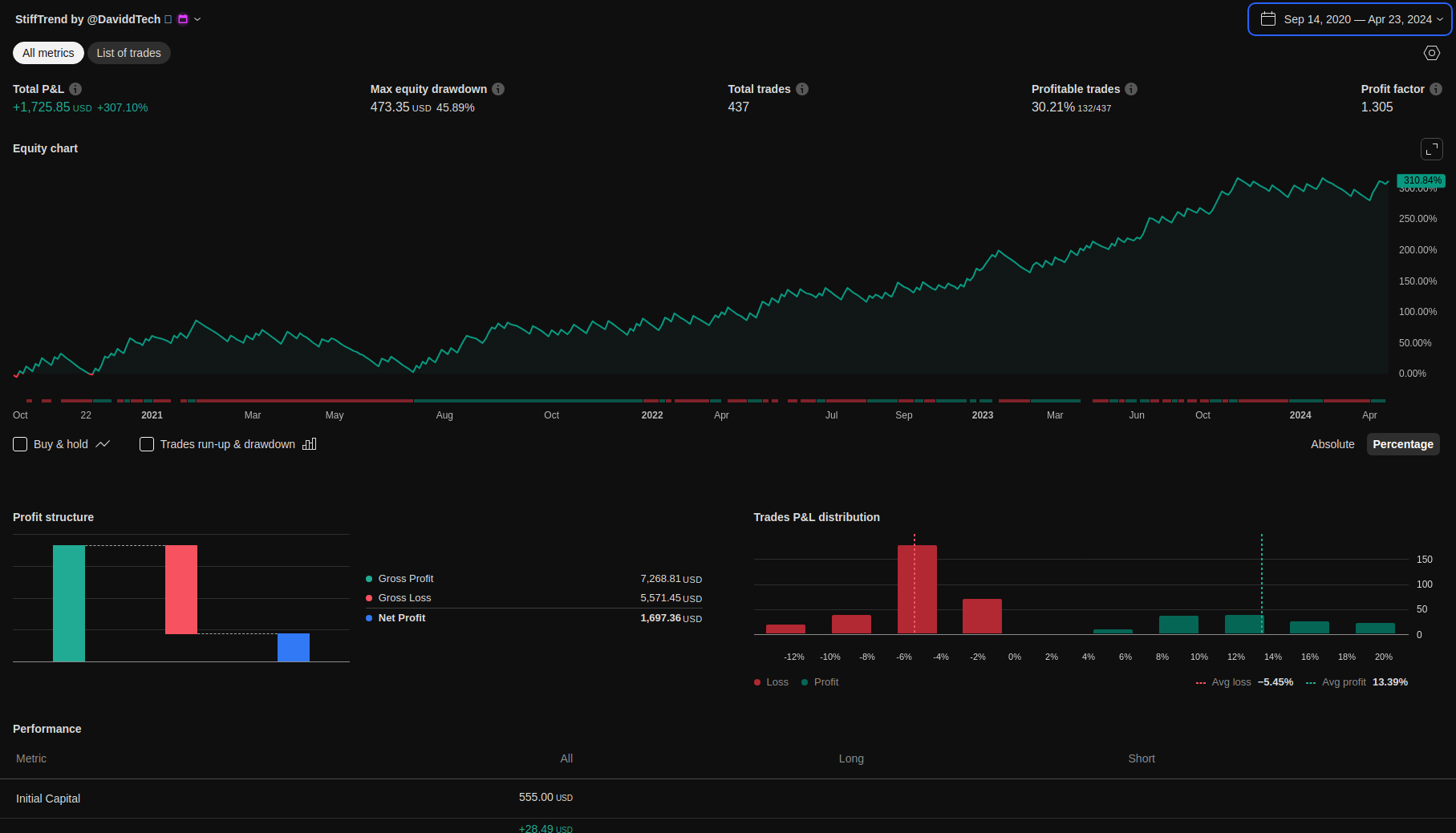
Task: Expand the strategy name chevron menu
Action: point(197,19)
